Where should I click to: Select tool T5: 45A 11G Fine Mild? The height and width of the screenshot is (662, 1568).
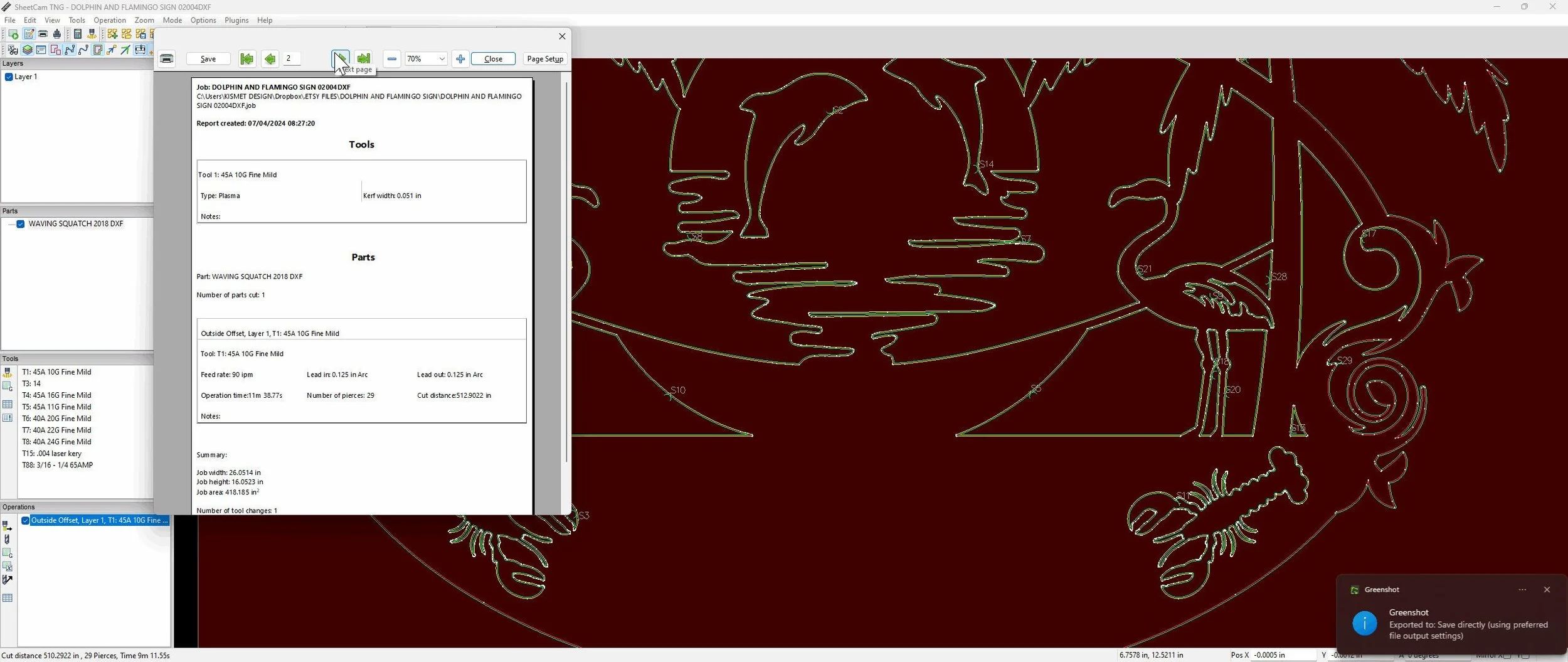[56, 407]
